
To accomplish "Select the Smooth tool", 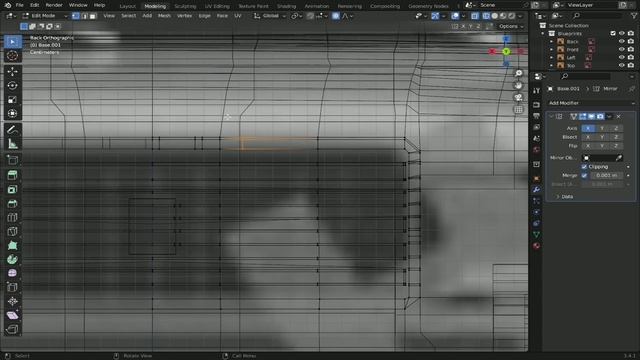I will click(13, 273).
